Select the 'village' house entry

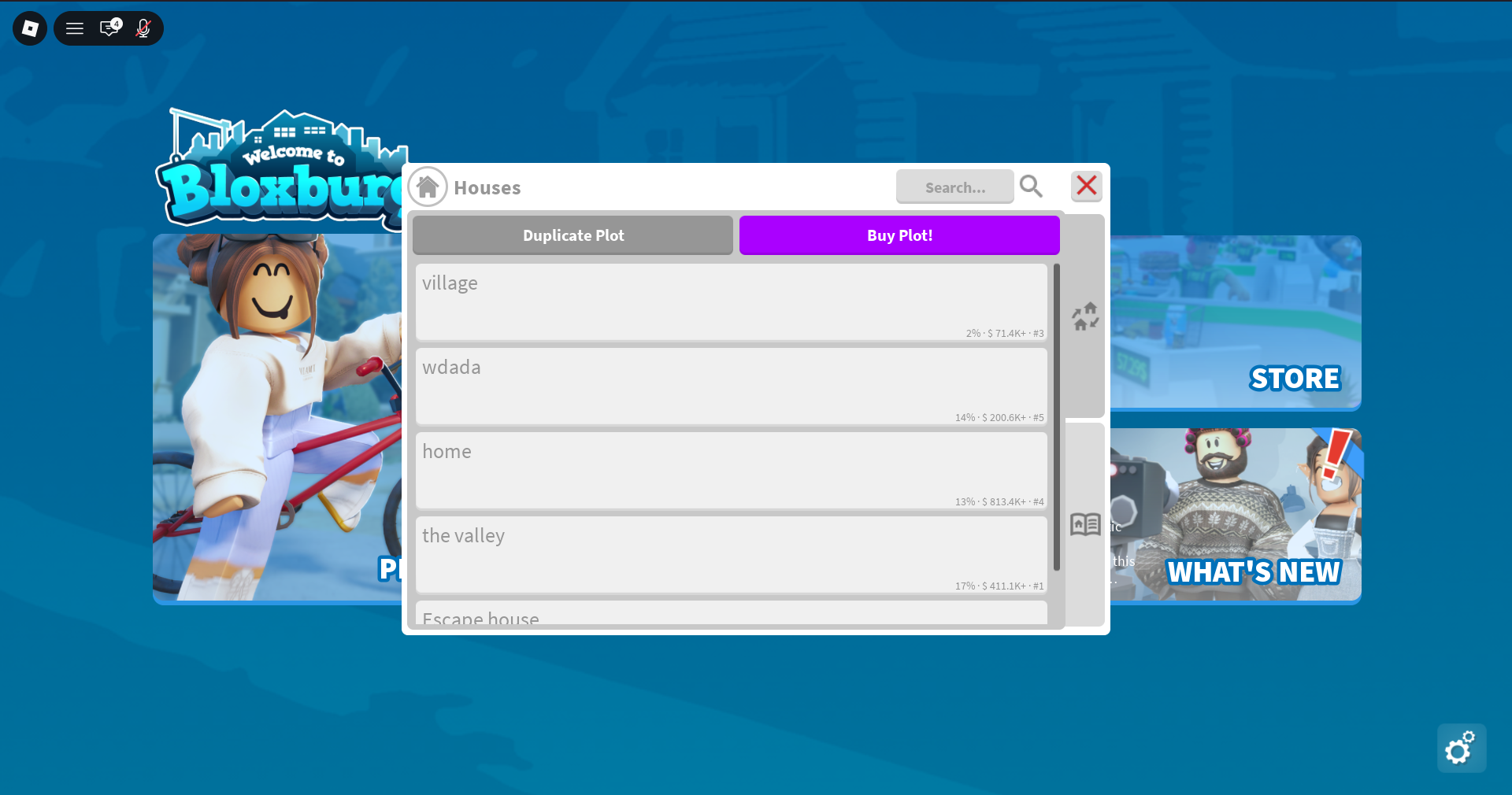(732, 302)
